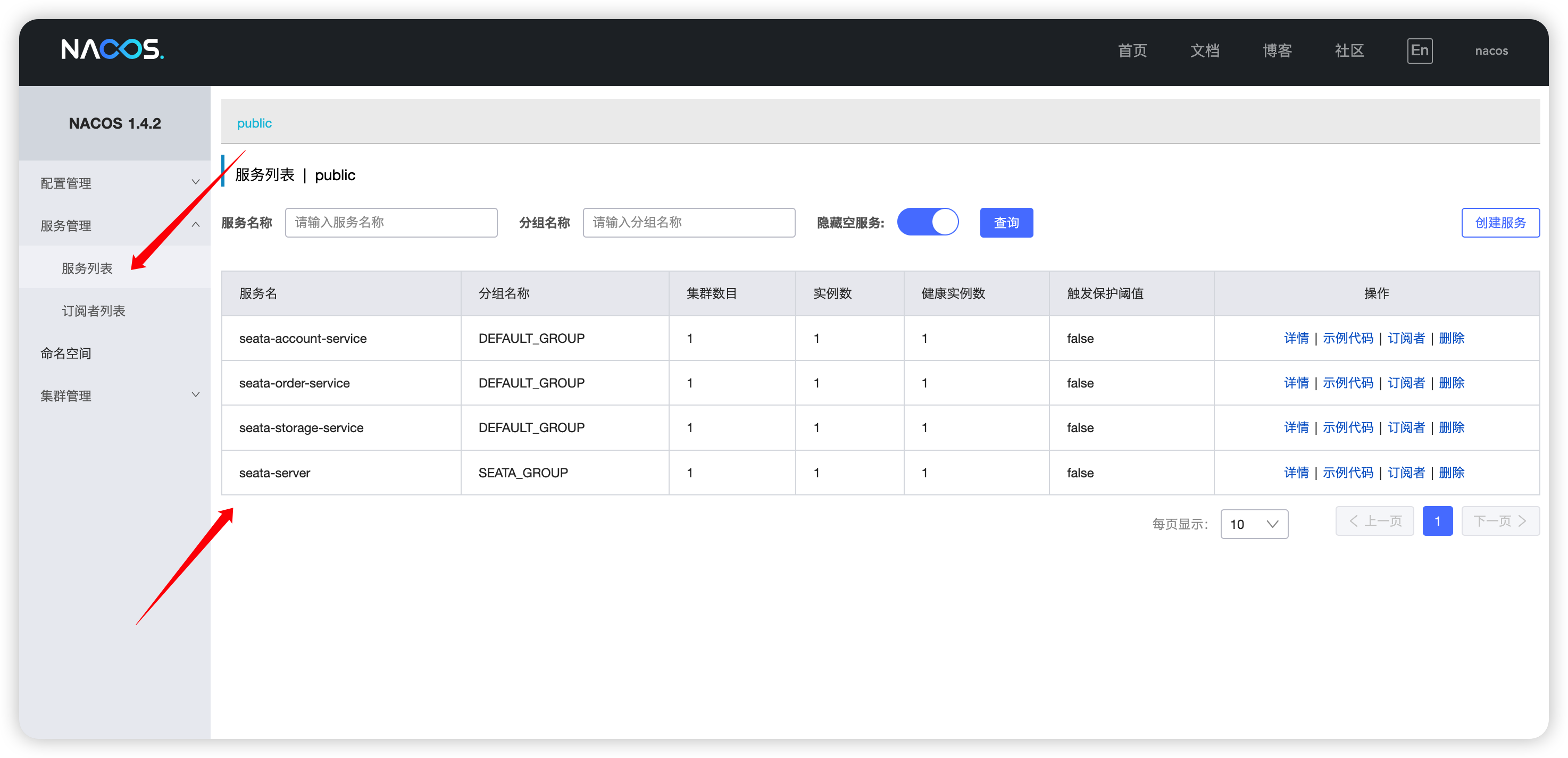Open 订阅者 for seata-order-service
Image resolution: width=1568 pixels, height=758 pixels.
point(1406,383)
